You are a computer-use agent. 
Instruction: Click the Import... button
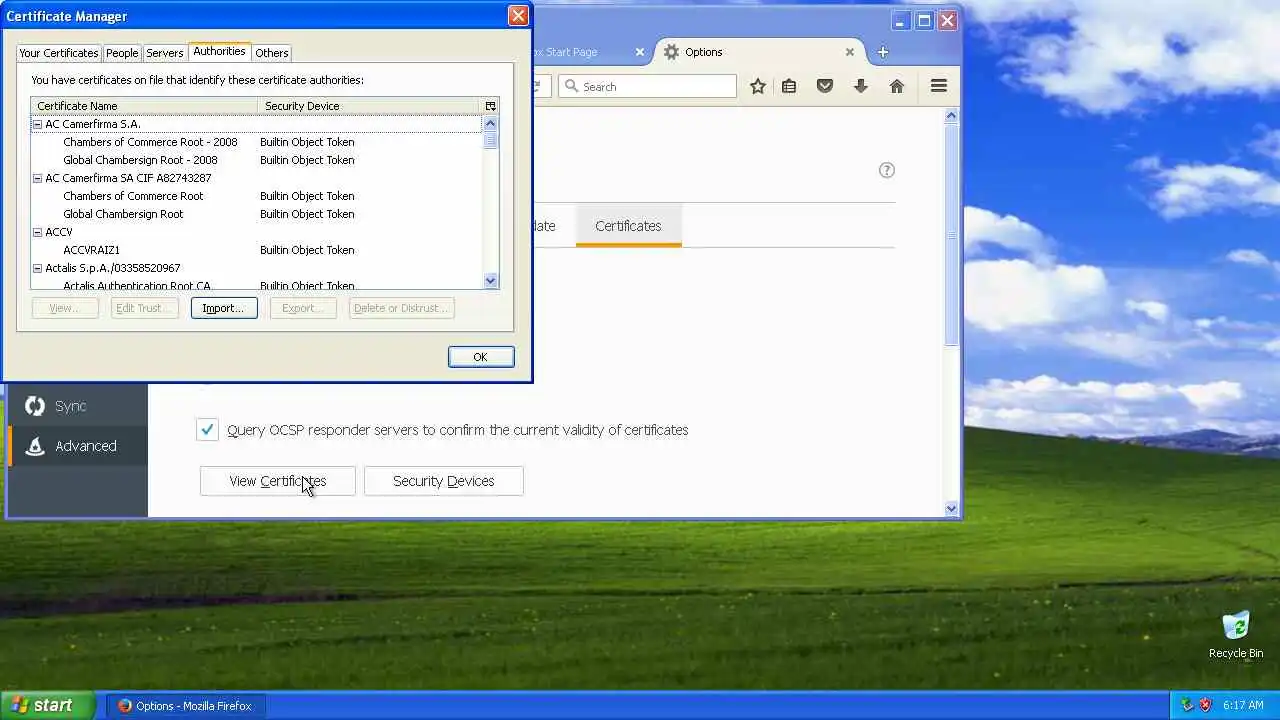[224, 308]
